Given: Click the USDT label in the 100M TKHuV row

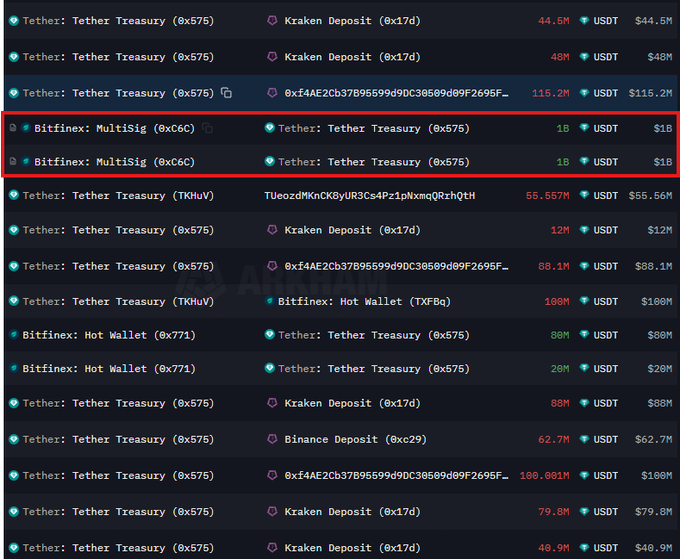Looking at the screenshot, I should pos(605,301).
